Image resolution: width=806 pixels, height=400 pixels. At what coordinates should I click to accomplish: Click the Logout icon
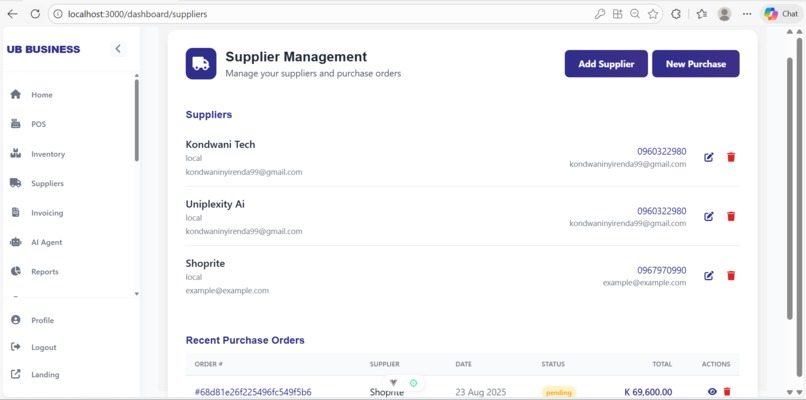(15, 347)
